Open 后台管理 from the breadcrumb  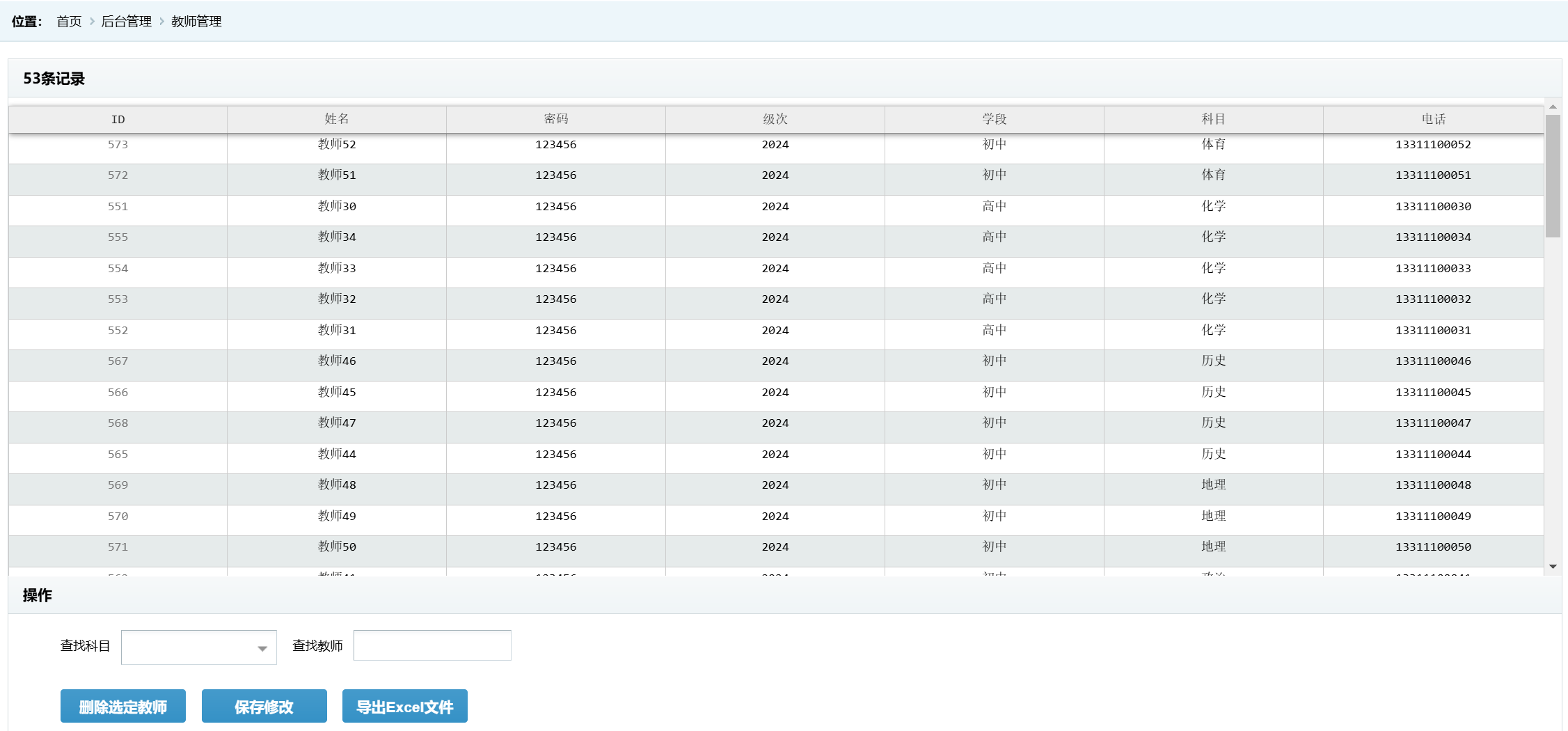tap(126, 22)
